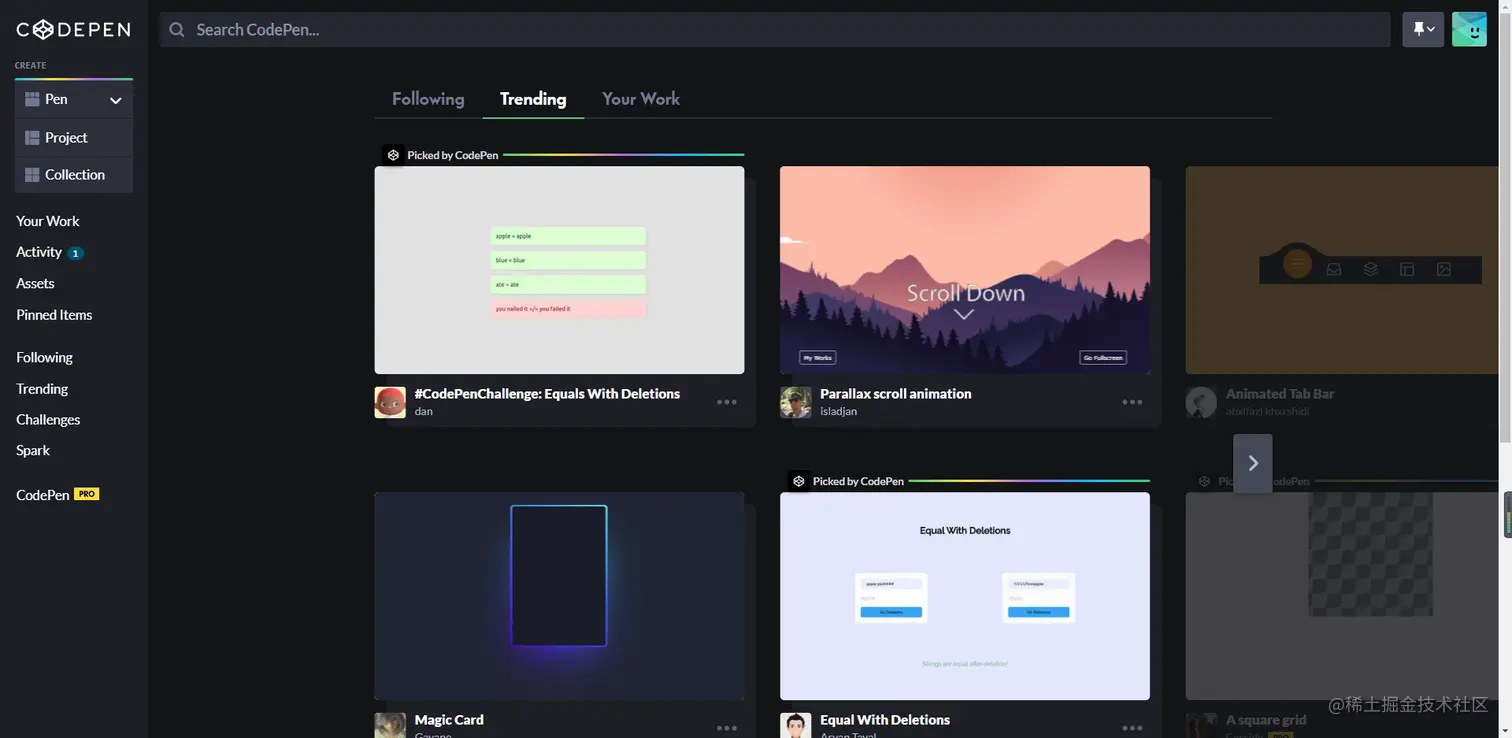
Task: Switch to the Following tab
Action: click(428, 98)
